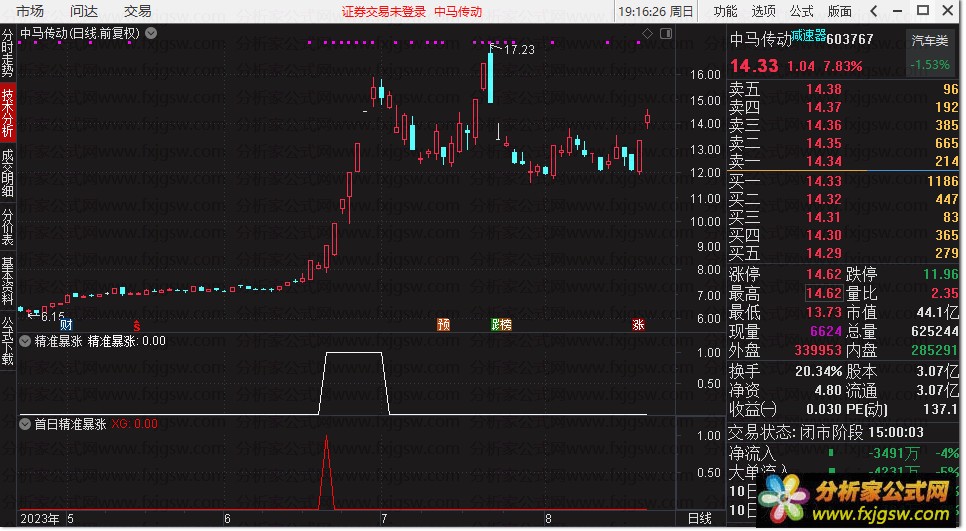The image size is (966, 531).
Task: Click the 跌停 price 11.96
Action: [x=941, y=274]
